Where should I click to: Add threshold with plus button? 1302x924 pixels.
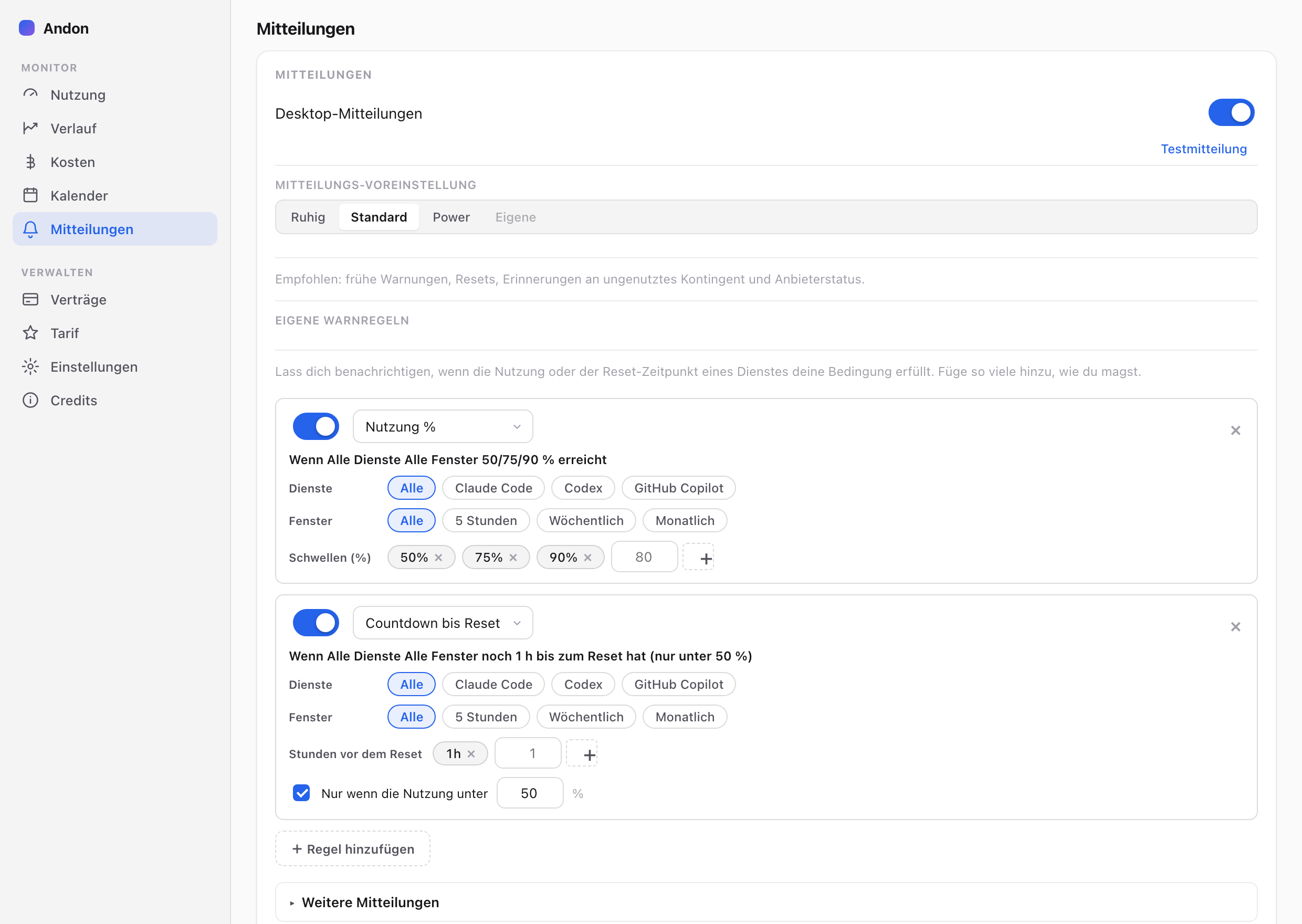[698, 557]
